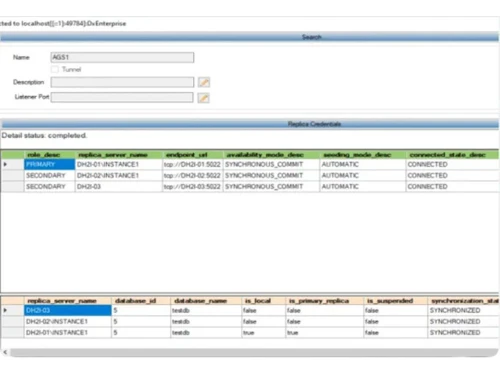Screen dimensions: 500x375
Task: Click SYNCHRONIZED in the lower DH2I-01\INSTANCE1 row
Action: coord(463,332)
